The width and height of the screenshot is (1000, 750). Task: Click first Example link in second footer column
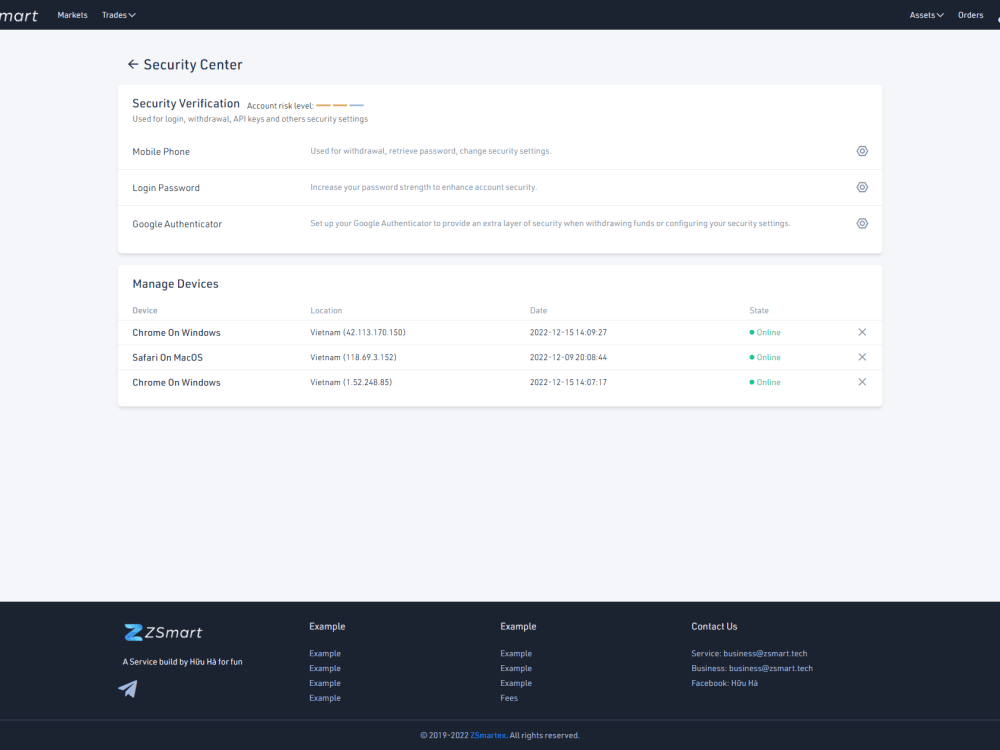click(x=516, y=654)
